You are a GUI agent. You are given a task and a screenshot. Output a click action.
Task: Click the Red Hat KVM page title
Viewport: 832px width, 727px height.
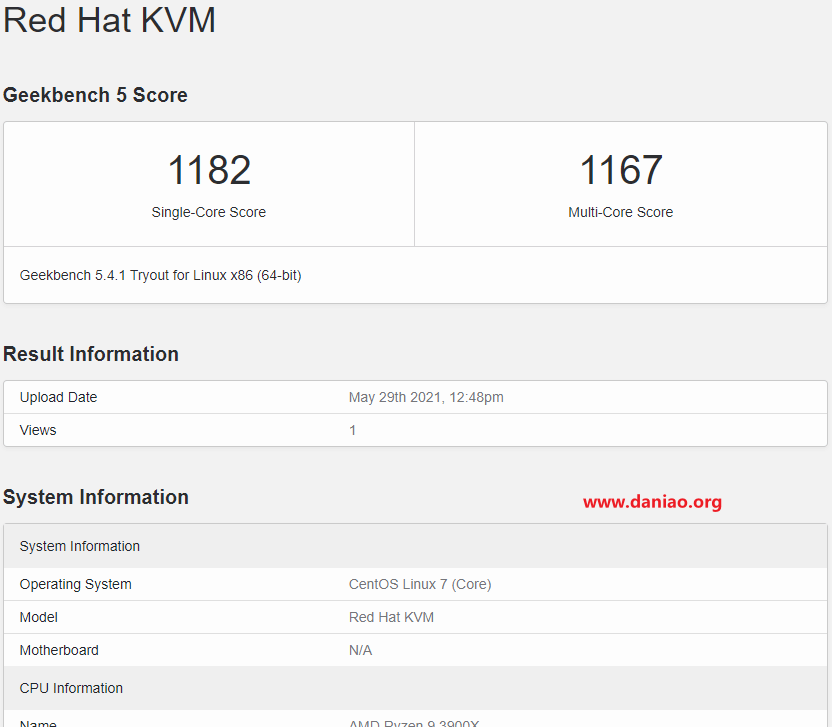pos(109,20)
